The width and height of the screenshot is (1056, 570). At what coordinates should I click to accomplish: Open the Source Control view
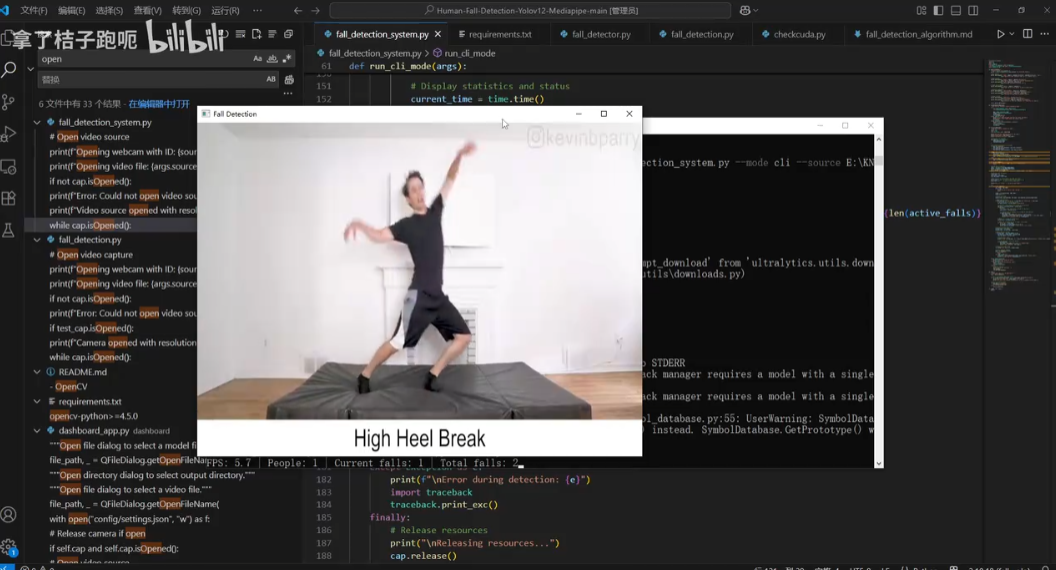tap(9, 102)
